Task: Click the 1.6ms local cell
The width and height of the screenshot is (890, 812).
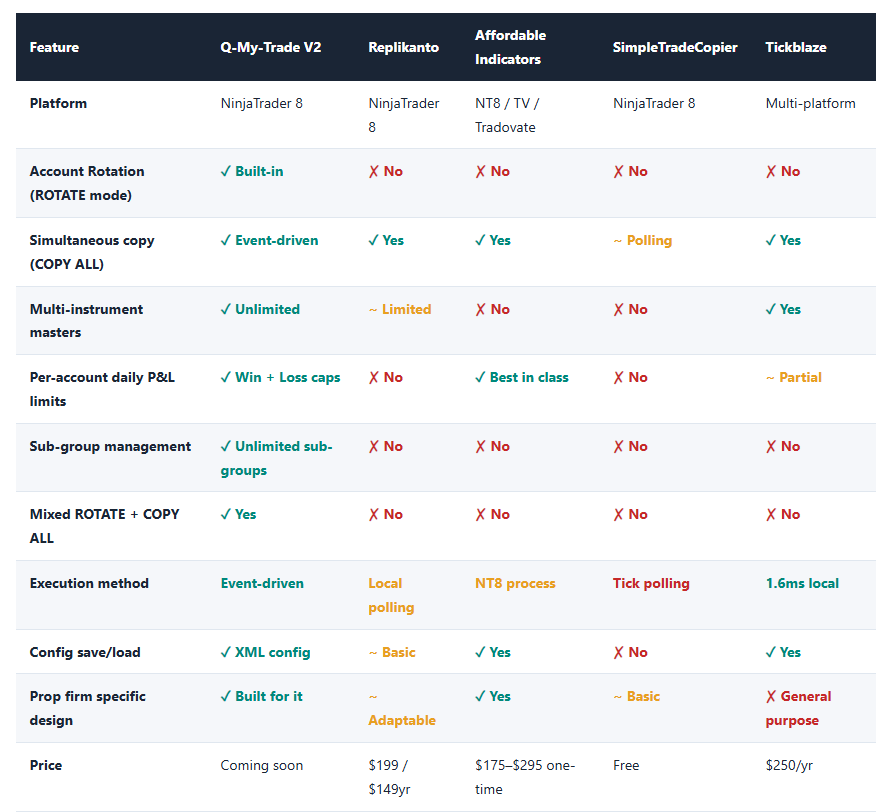Action: click(802, 583)
